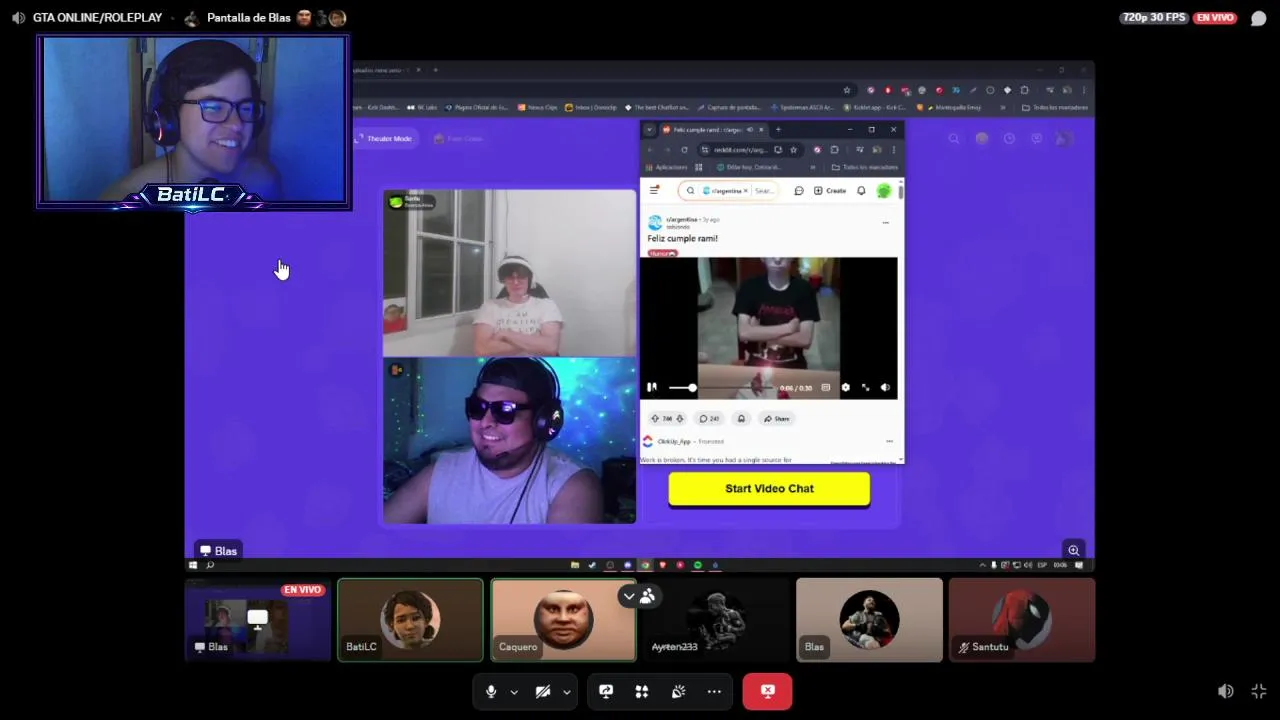Click the Pantalla de Blas title
This screenshot has width=1280, height=720.
click(249, 18)
